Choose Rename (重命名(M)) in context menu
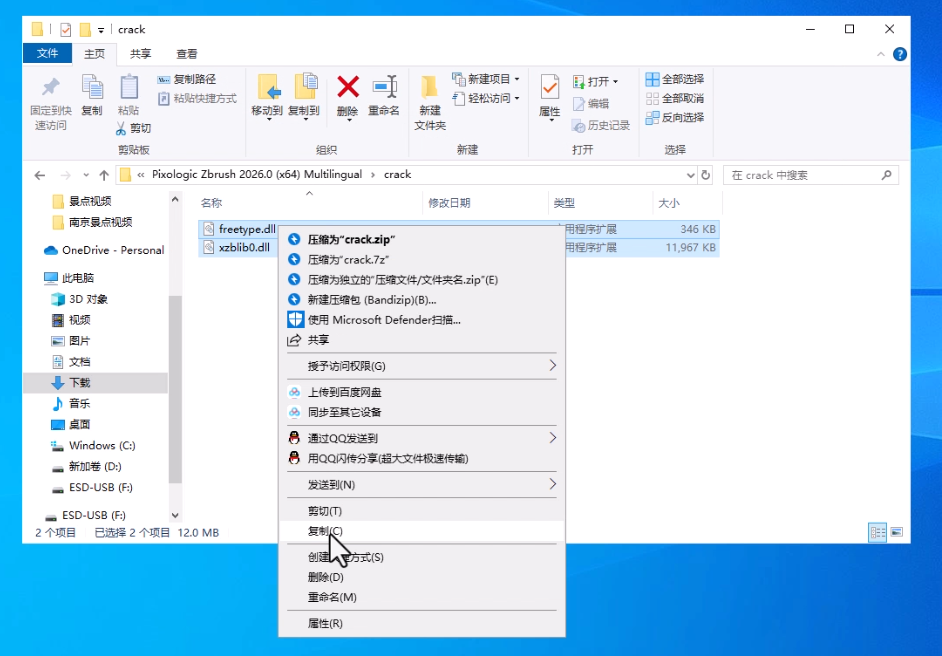Screen dimensions: 942x656 coord(422,597)
